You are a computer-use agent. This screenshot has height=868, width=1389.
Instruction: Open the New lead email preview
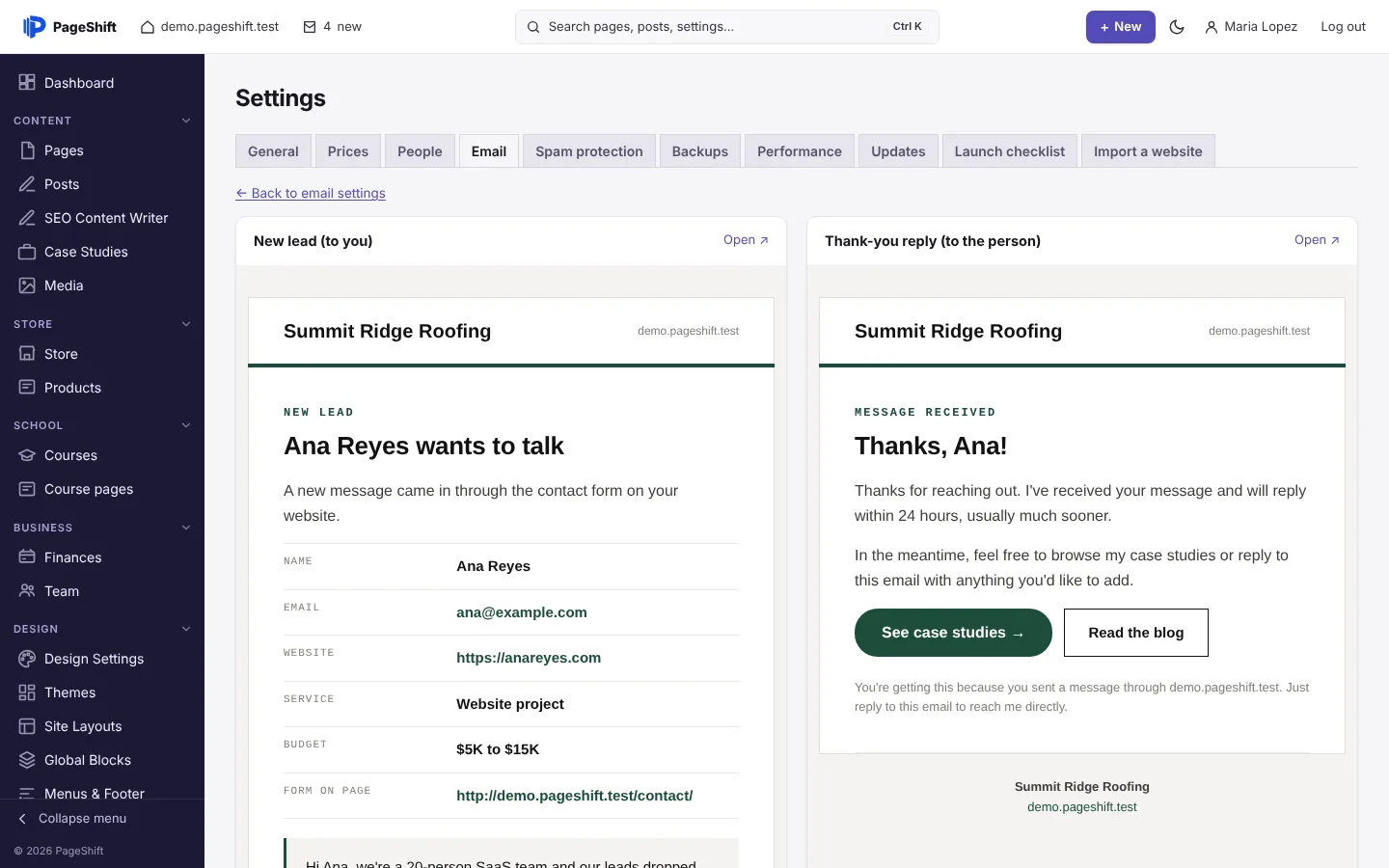coord(746,240)
